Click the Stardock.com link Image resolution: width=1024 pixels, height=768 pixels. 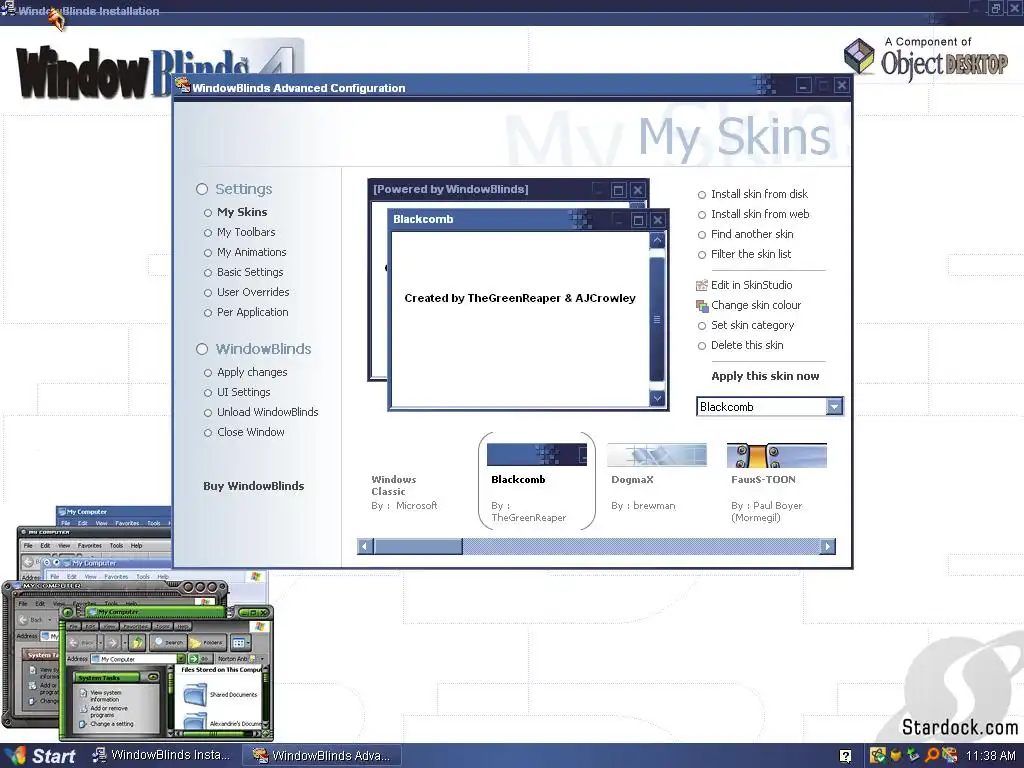pos(959,728)
